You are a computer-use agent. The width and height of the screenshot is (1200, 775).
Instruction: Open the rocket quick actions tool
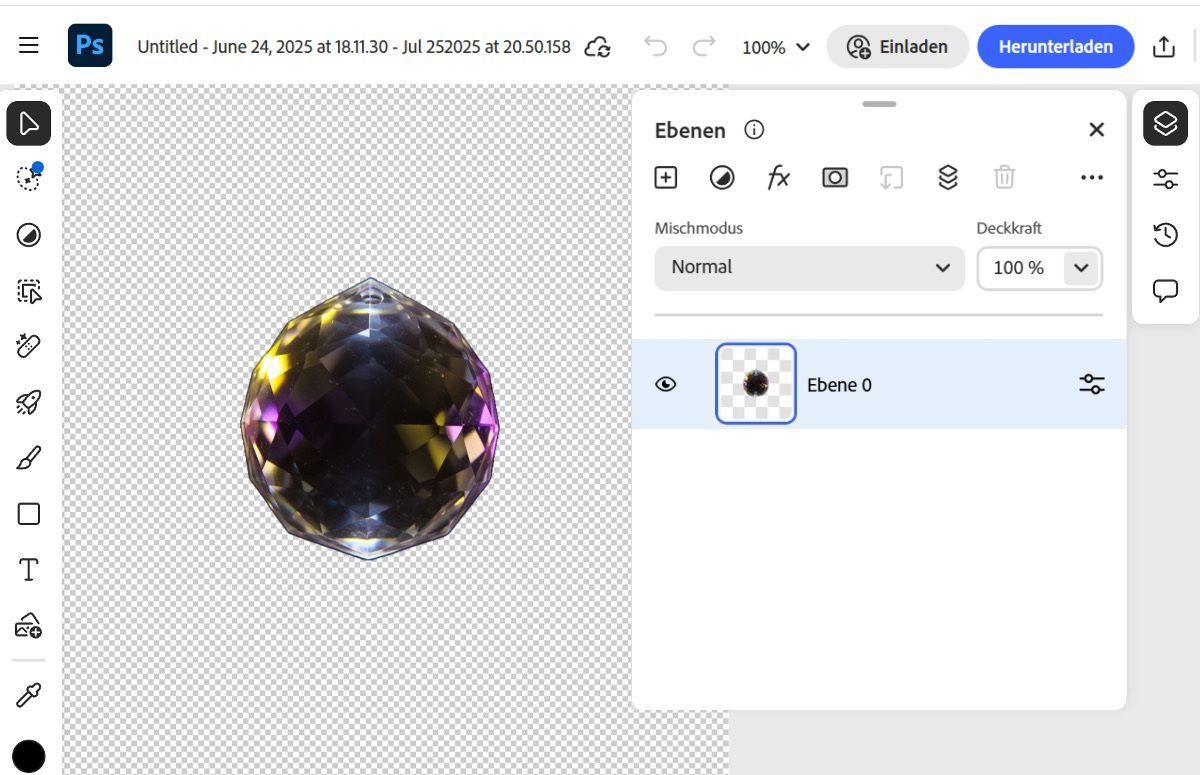coord(29,402)
